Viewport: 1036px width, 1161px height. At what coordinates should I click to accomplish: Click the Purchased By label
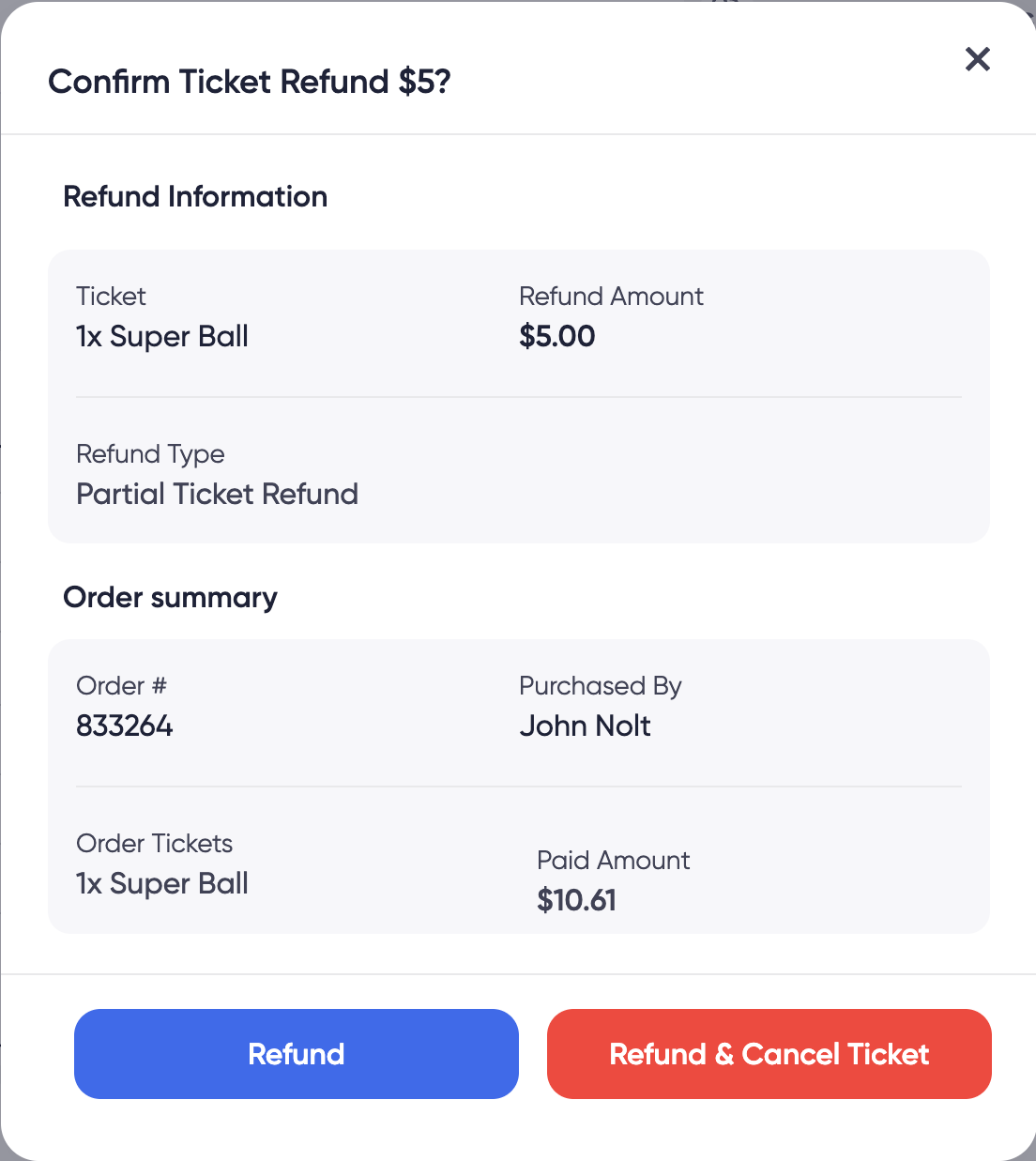pyautogui.click(x=600, y=686)
